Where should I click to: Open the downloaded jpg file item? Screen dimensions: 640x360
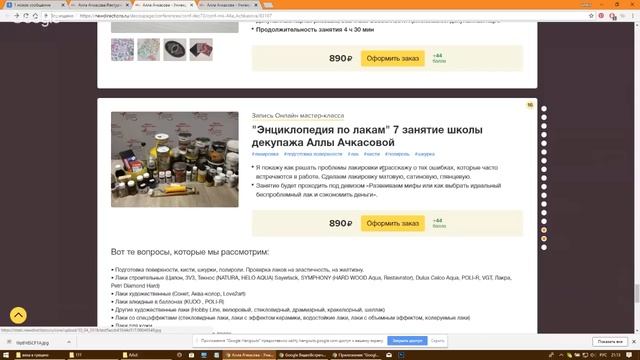tap(33, 342)
